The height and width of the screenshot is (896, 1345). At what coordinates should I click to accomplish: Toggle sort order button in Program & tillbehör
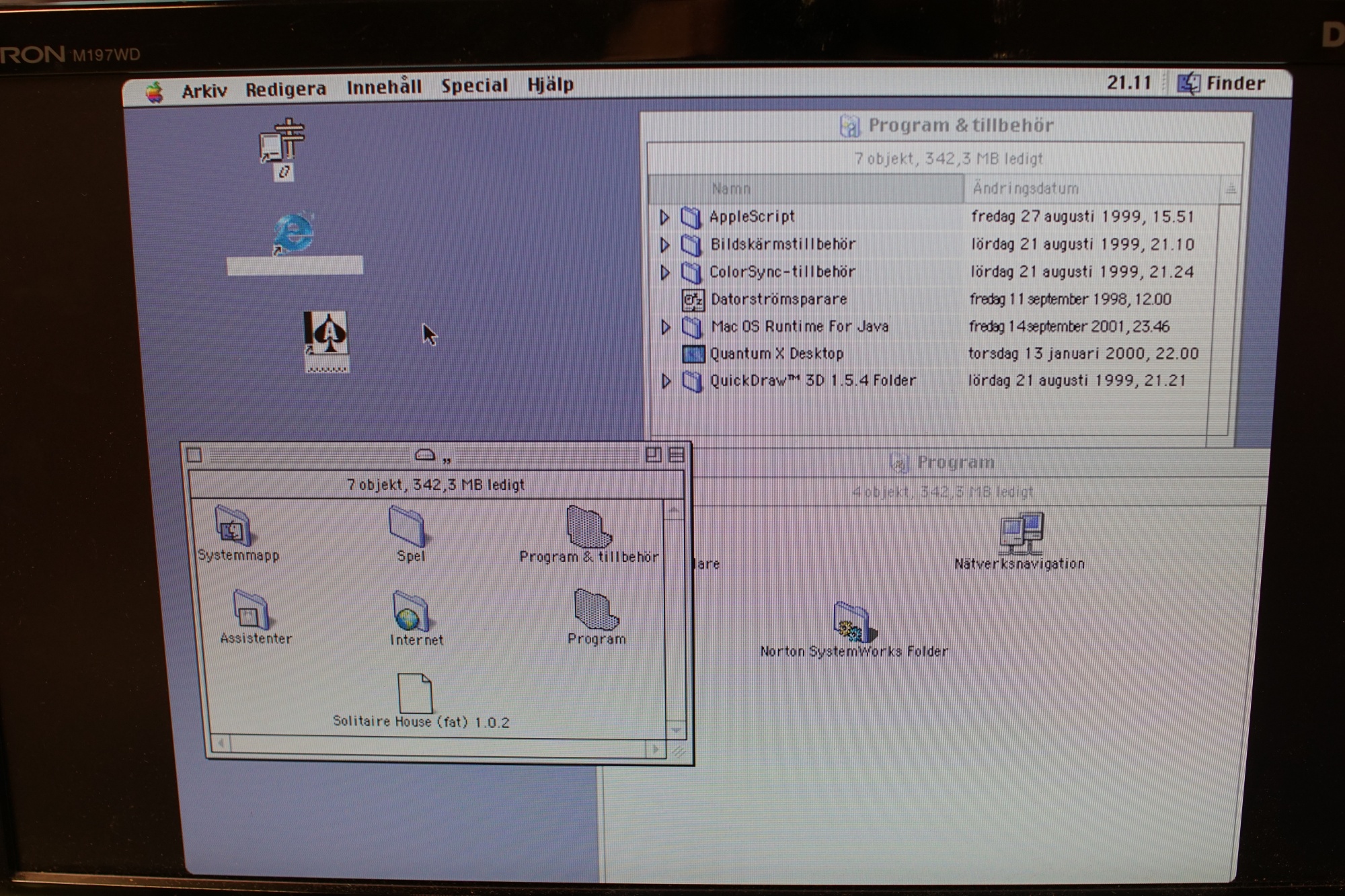pyautogui.click(x=1230, y=189)
